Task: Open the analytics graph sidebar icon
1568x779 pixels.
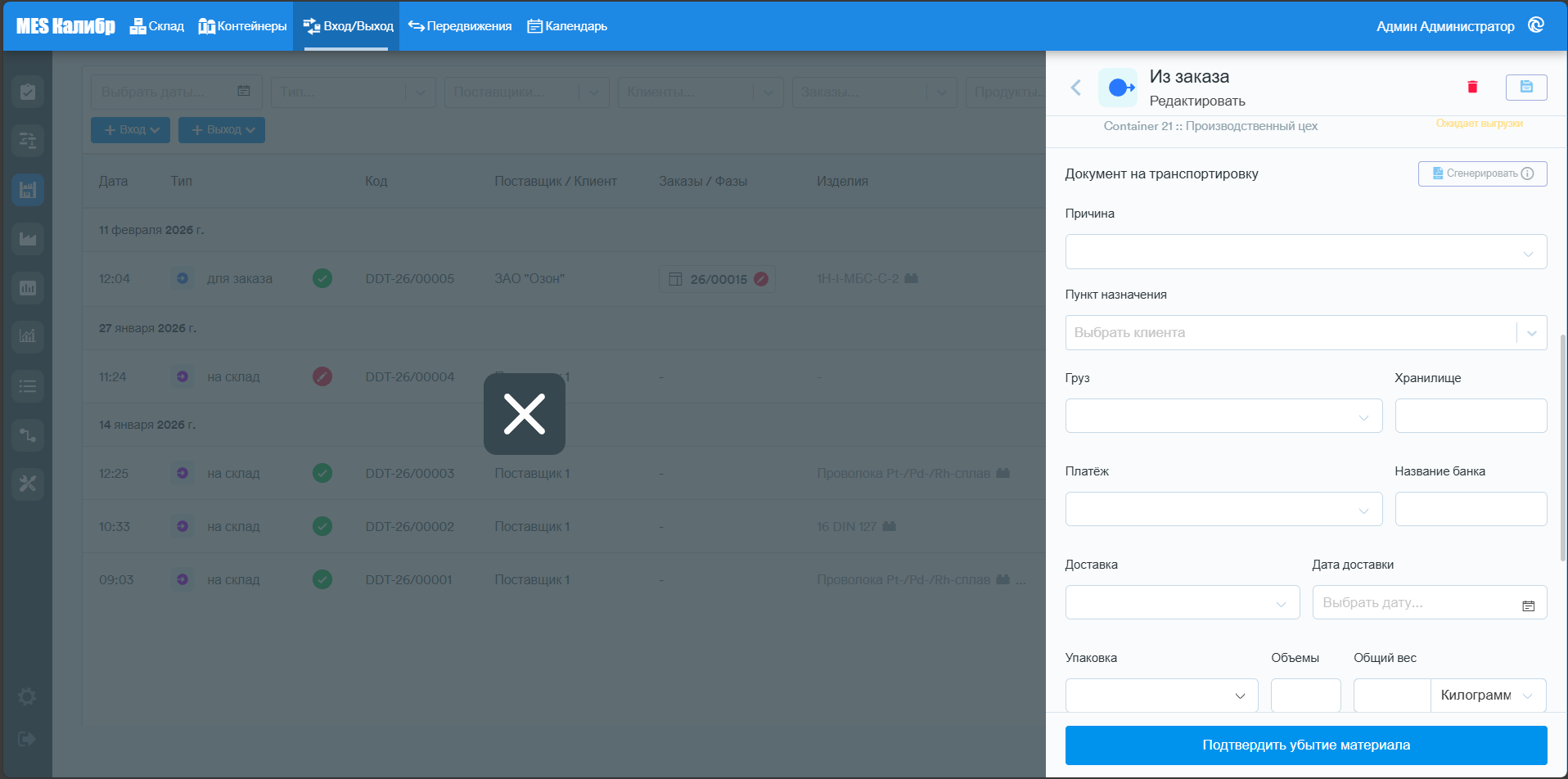Action: click(28, 335)
